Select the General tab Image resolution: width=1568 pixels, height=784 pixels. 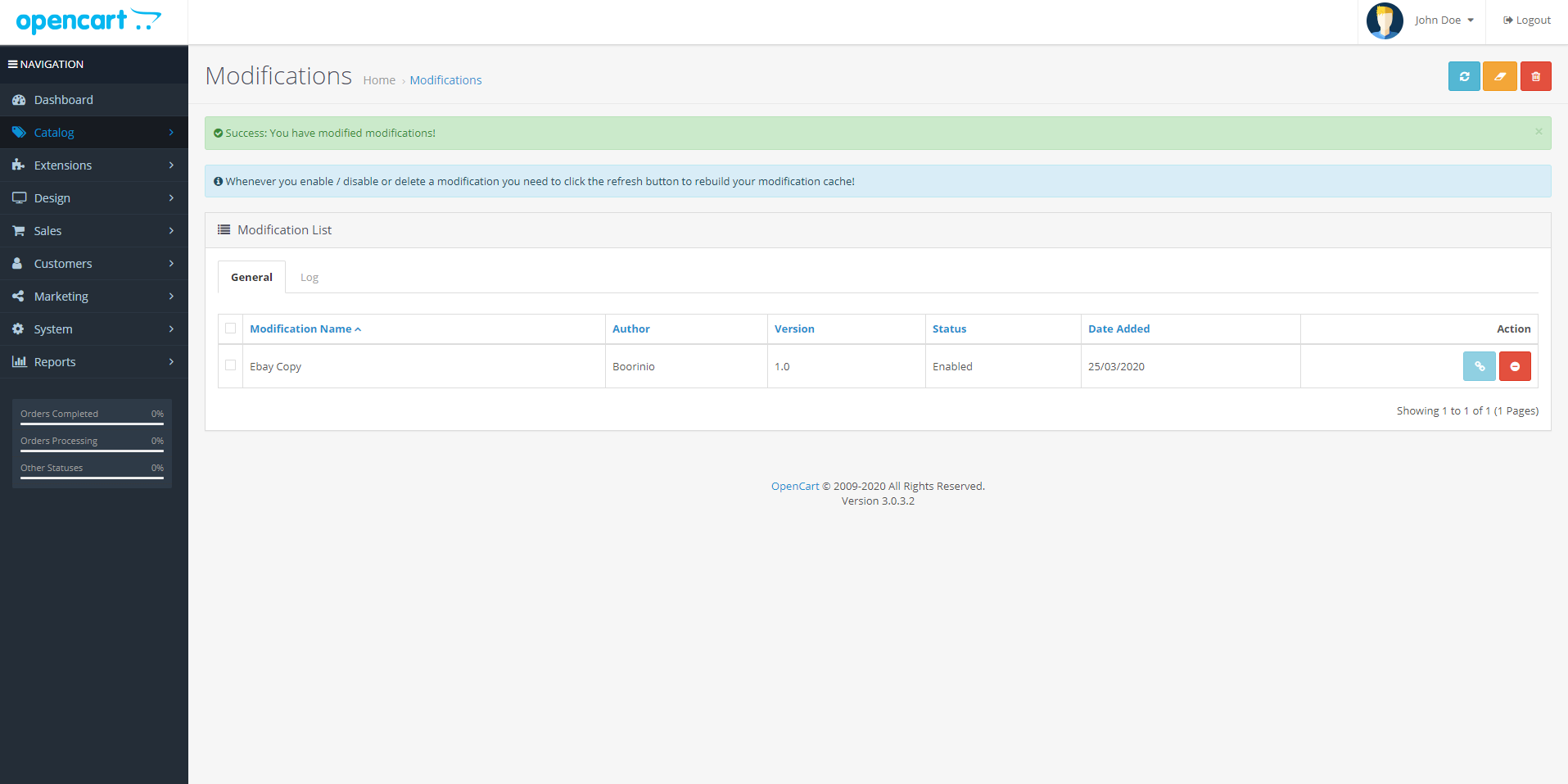pos(251,278)
